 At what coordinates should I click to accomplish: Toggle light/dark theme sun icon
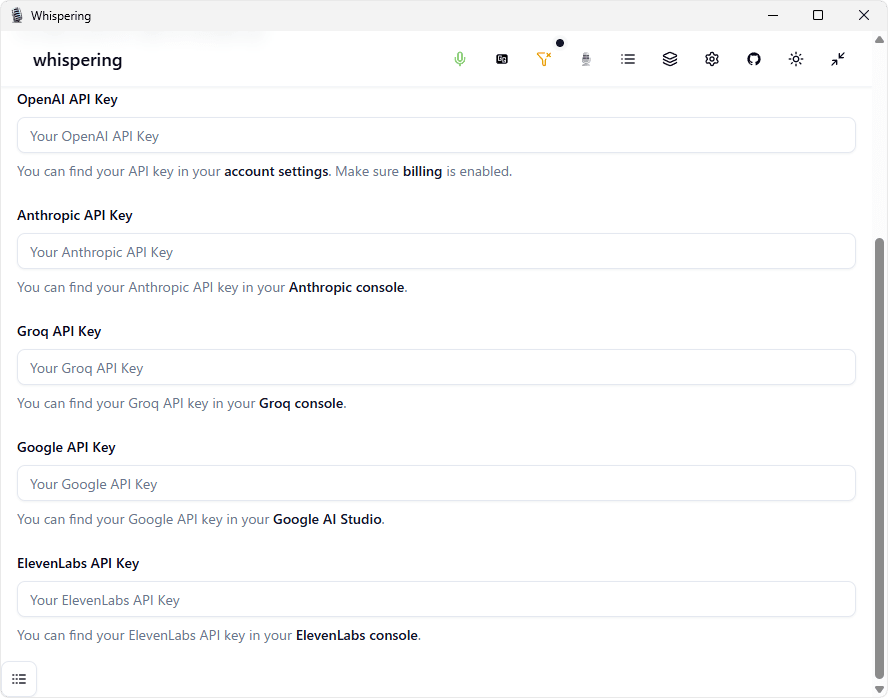796,59
